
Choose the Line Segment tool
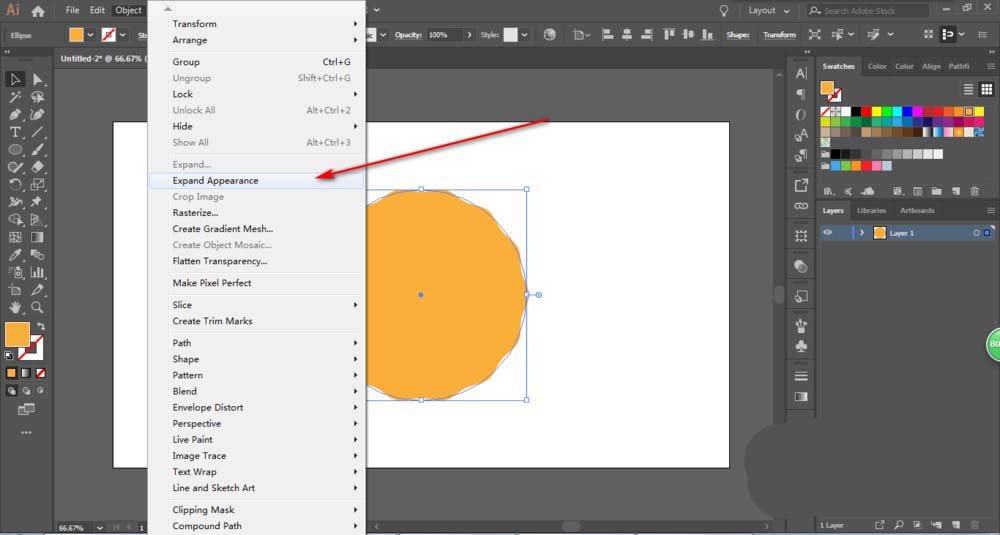point(38,132)
